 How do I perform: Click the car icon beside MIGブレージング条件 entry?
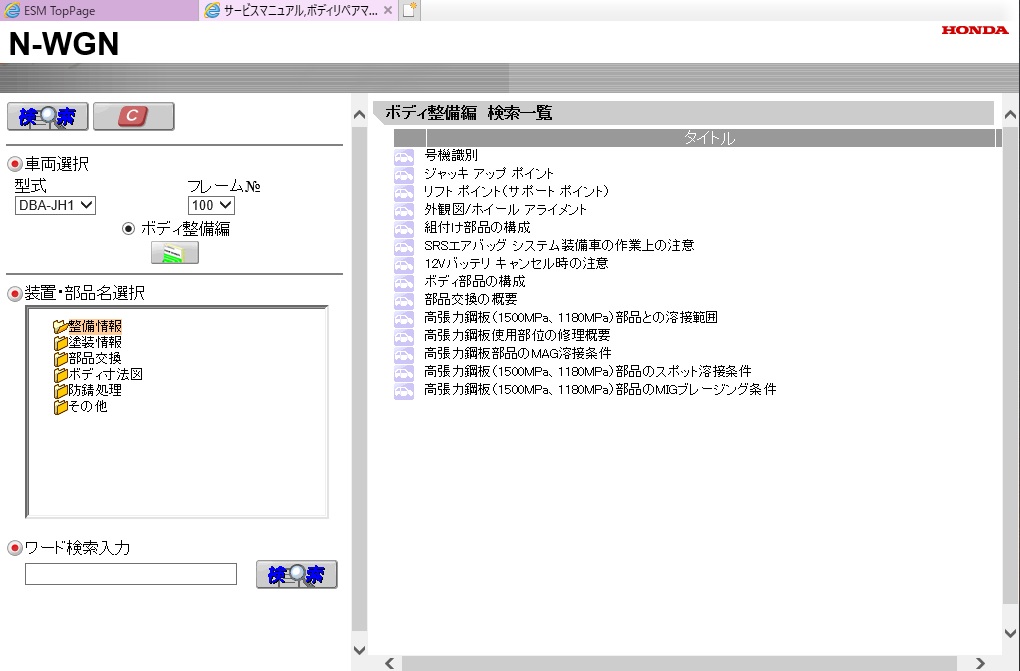(x=404, y=391)
